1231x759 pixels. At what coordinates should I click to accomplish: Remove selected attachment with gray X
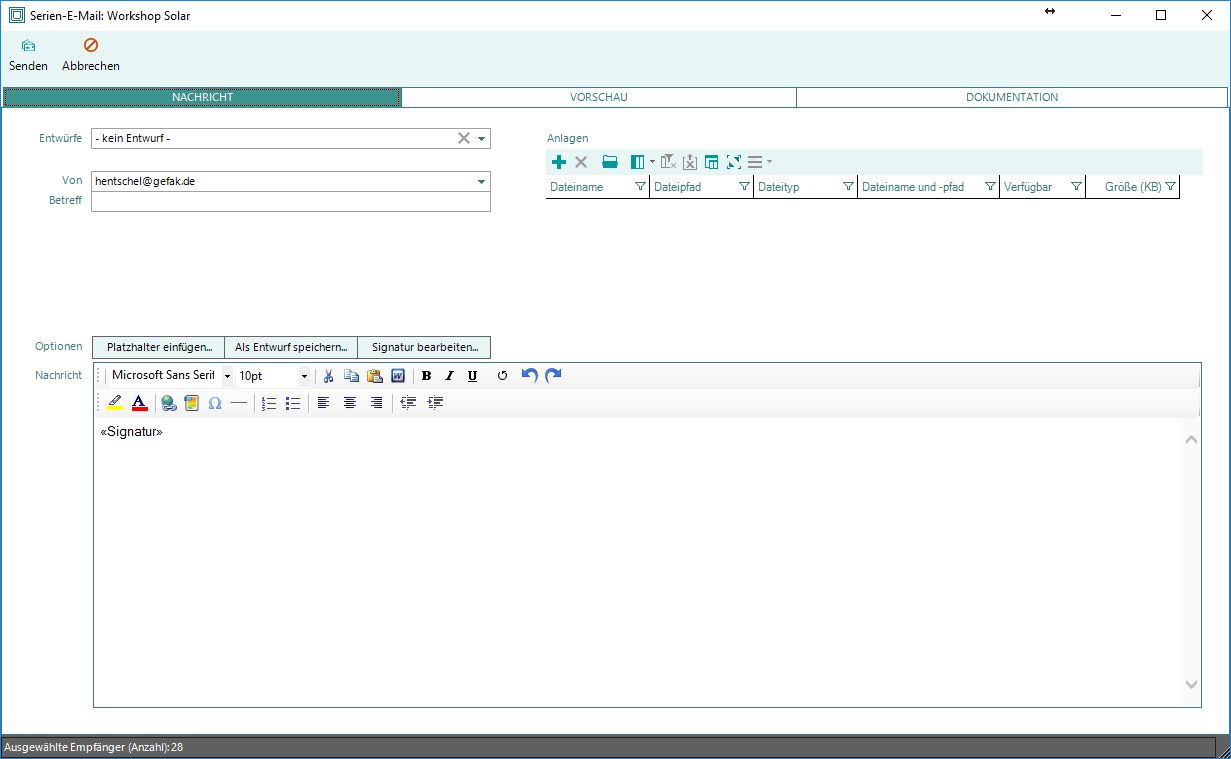point(580,162)
